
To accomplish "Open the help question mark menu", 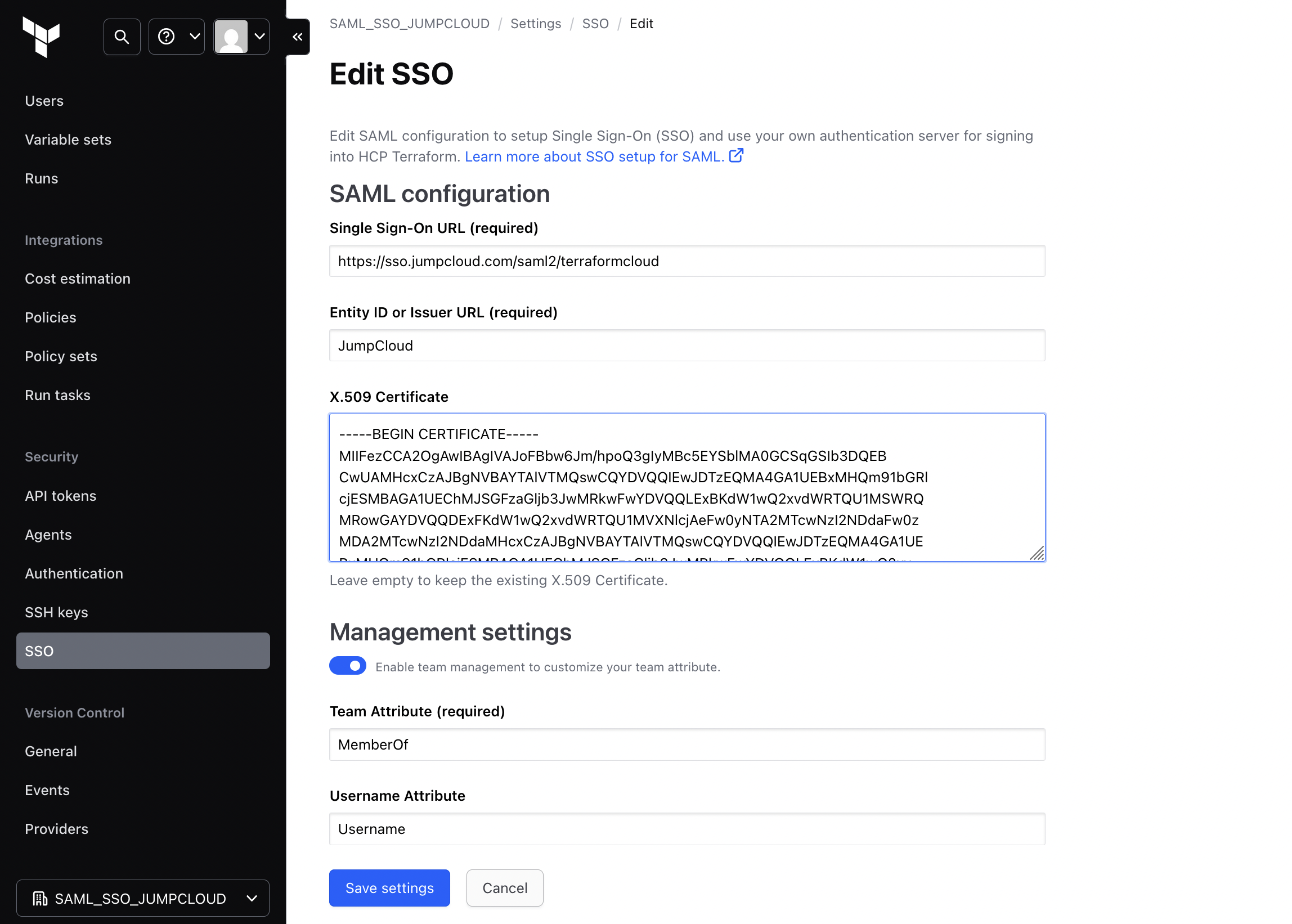I will coord(166,37).
